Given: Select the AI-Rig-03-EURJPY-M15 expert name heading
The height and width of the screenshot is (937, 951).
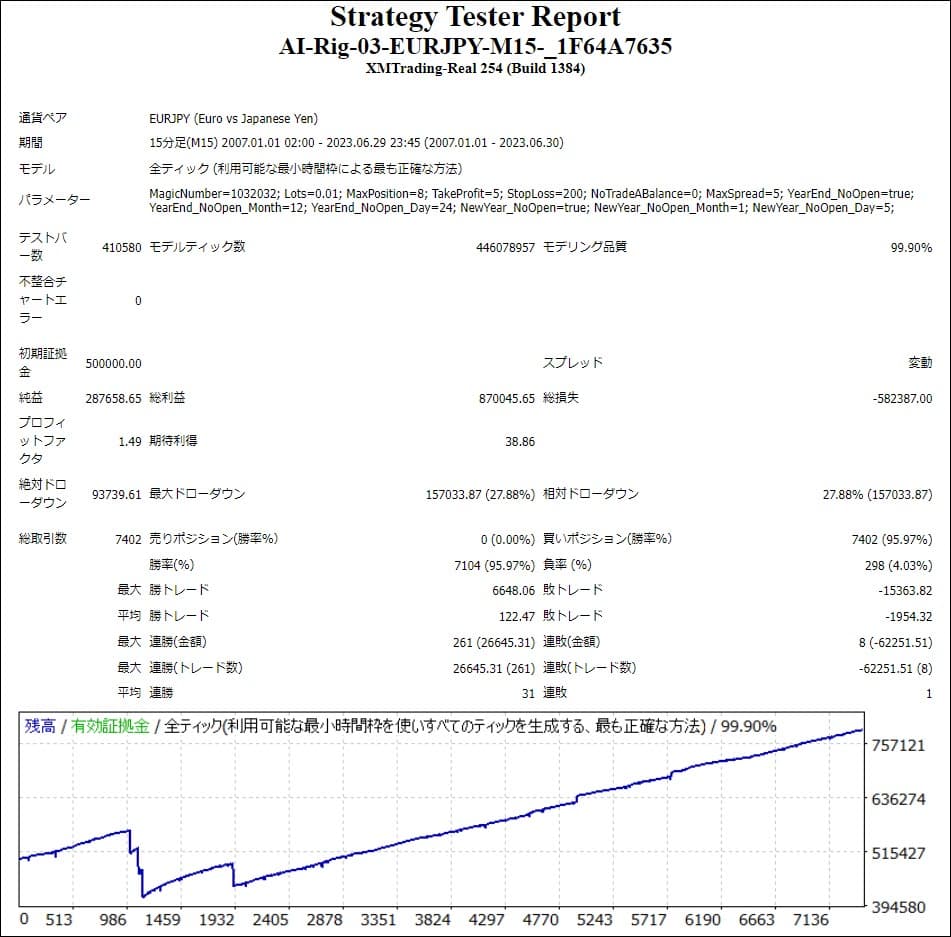Looking at the screenshot, I should [x=475, y=46].
